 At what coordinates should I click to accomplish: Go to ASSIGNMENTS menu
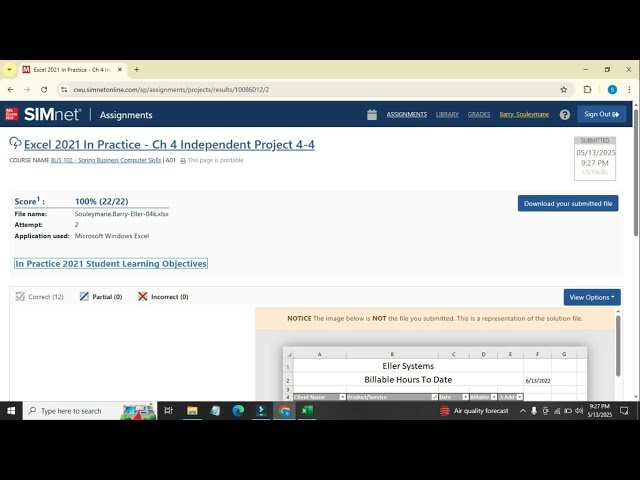tap(407, 115)
